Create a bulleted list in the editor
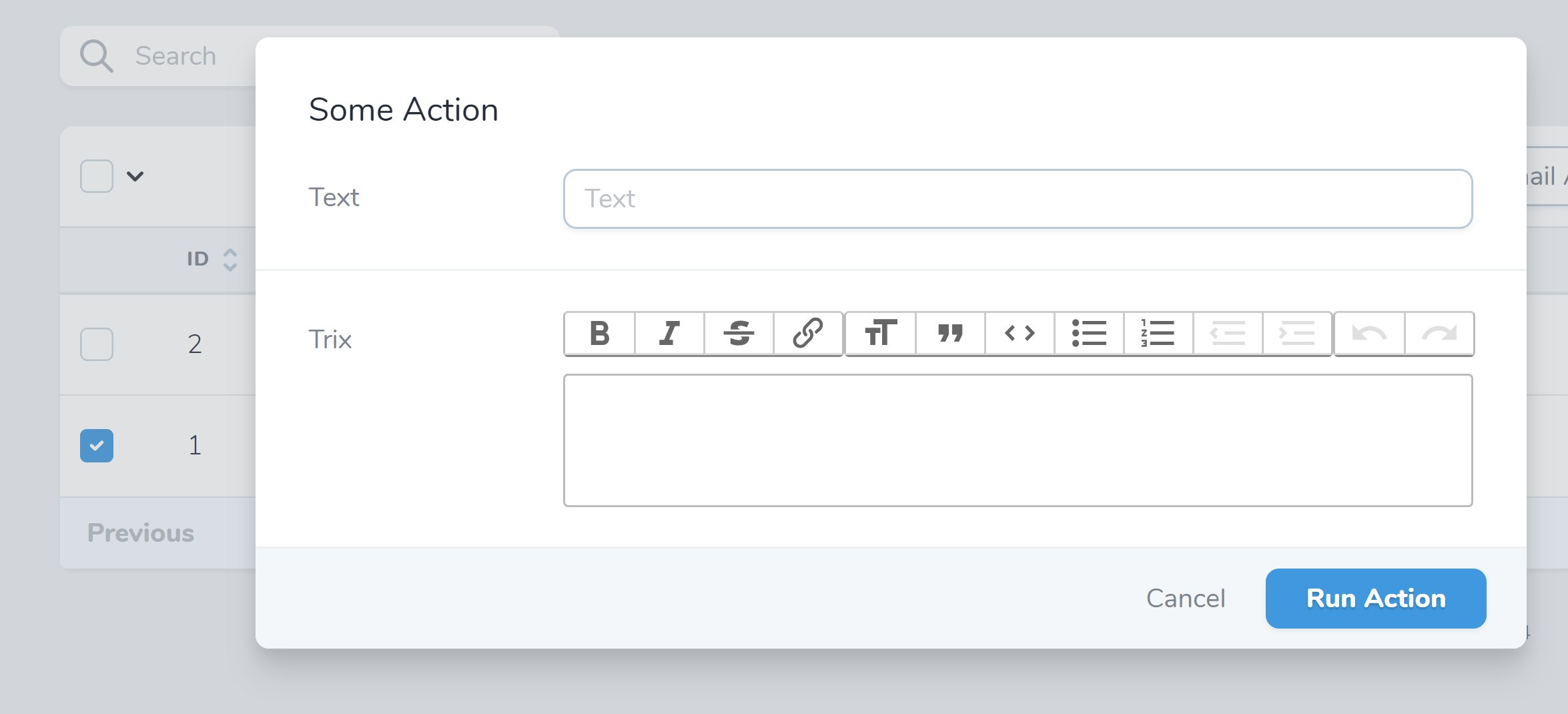 click(1088, 334)
